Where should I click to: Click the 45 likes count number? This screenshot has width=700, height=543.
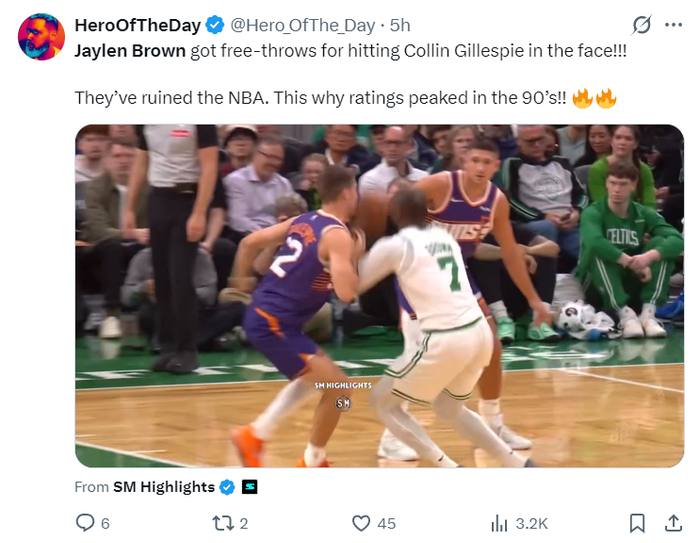[x=387, y=522]
